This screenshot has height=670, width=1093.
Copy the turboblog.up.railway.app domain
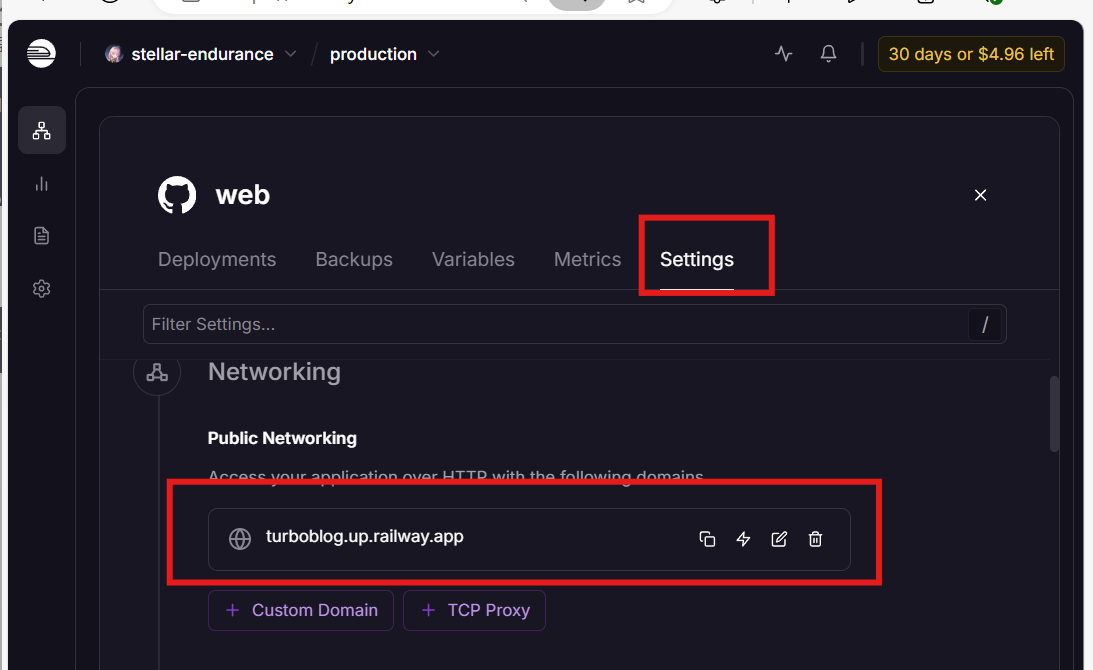(x=707, y=539)
